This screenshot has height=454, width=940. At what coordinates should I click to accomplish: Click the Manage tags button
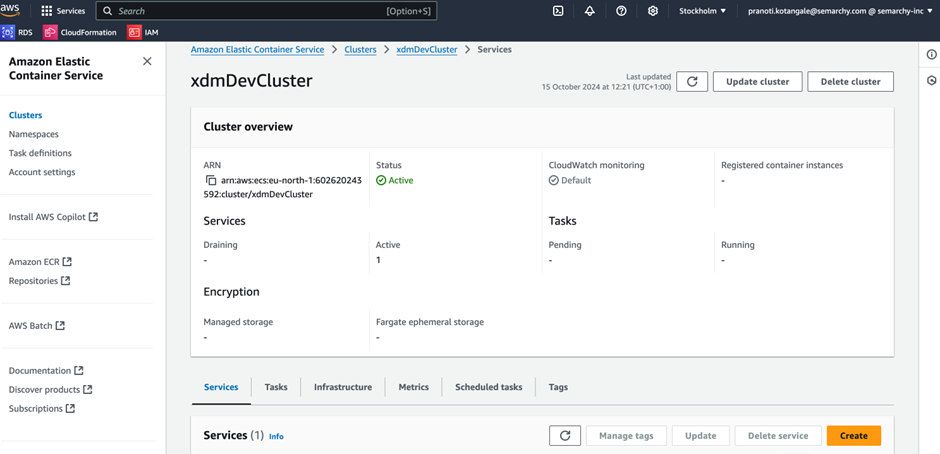[626, 435]
